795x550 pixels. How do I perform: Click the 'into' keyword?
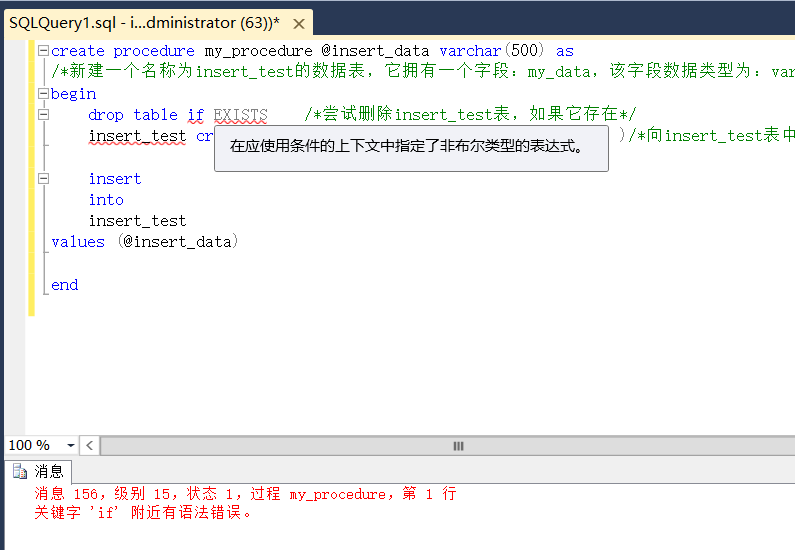106,200
